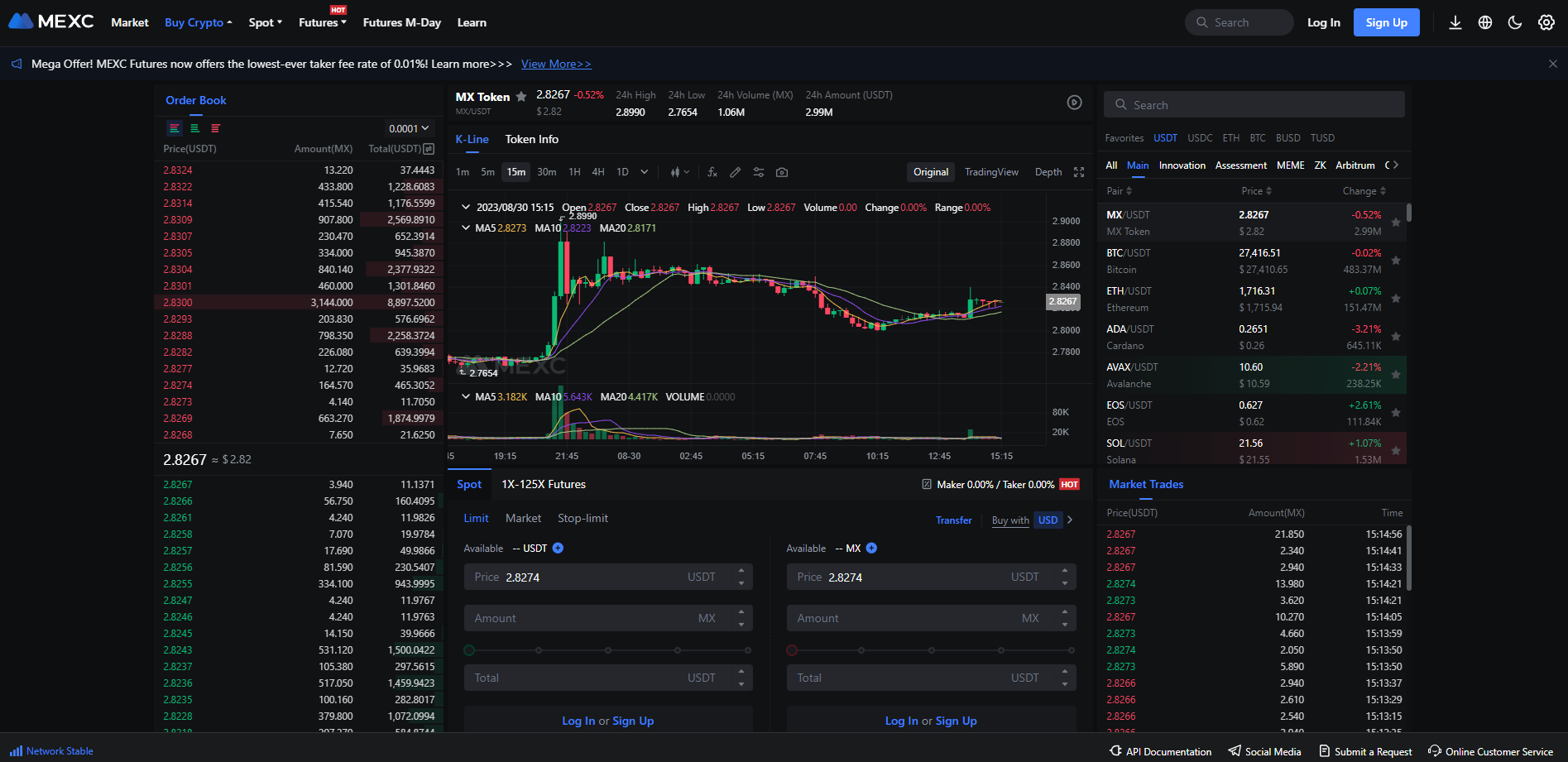Take a chart snapshot with camera icon
1568x762 pixels.
(782, 172)
